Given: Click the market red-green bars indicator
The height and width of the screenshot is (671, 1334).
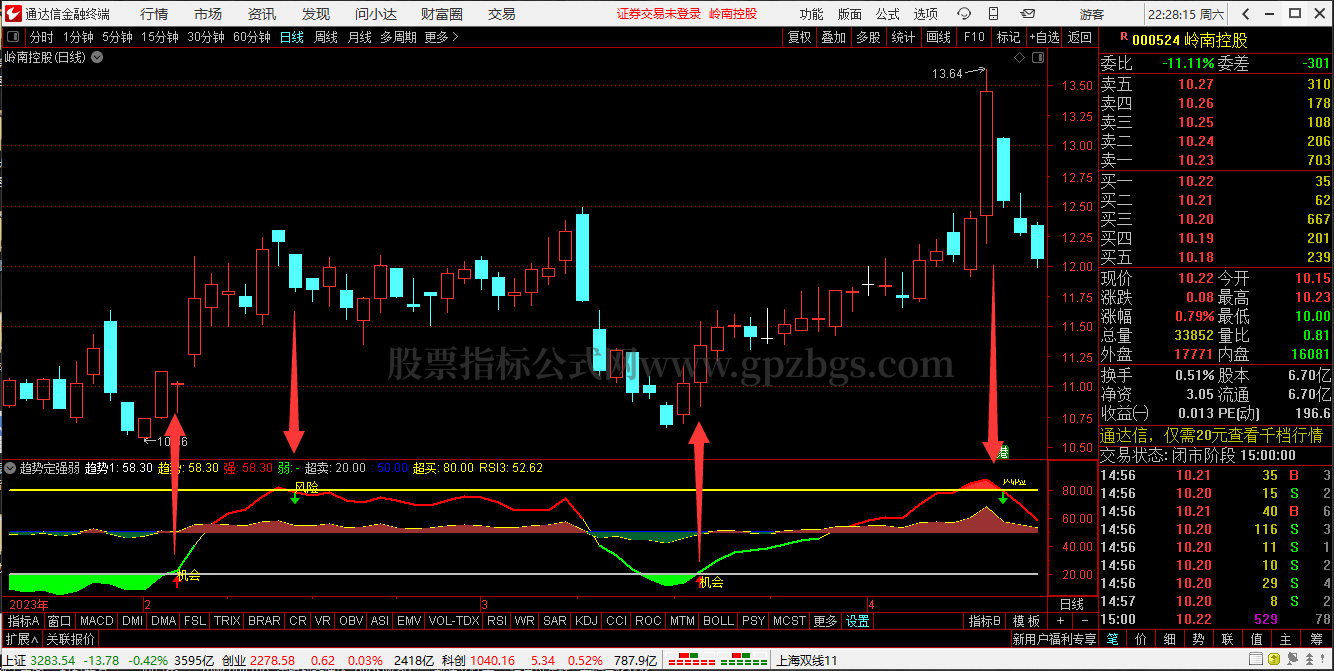Looking at the screenshot, I should tap(718, 660).
